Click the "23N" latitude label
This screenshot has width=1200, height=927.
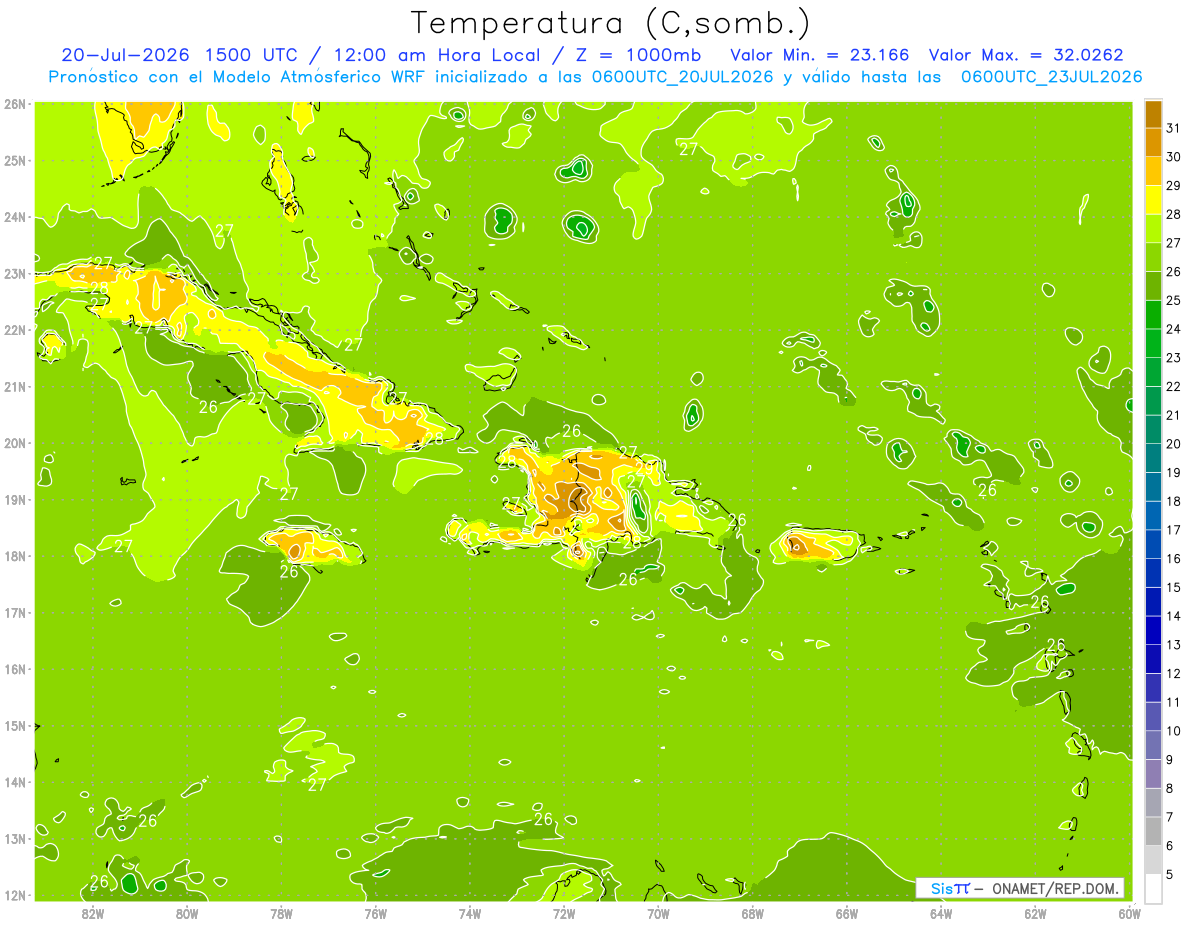[x=15, y=274]
